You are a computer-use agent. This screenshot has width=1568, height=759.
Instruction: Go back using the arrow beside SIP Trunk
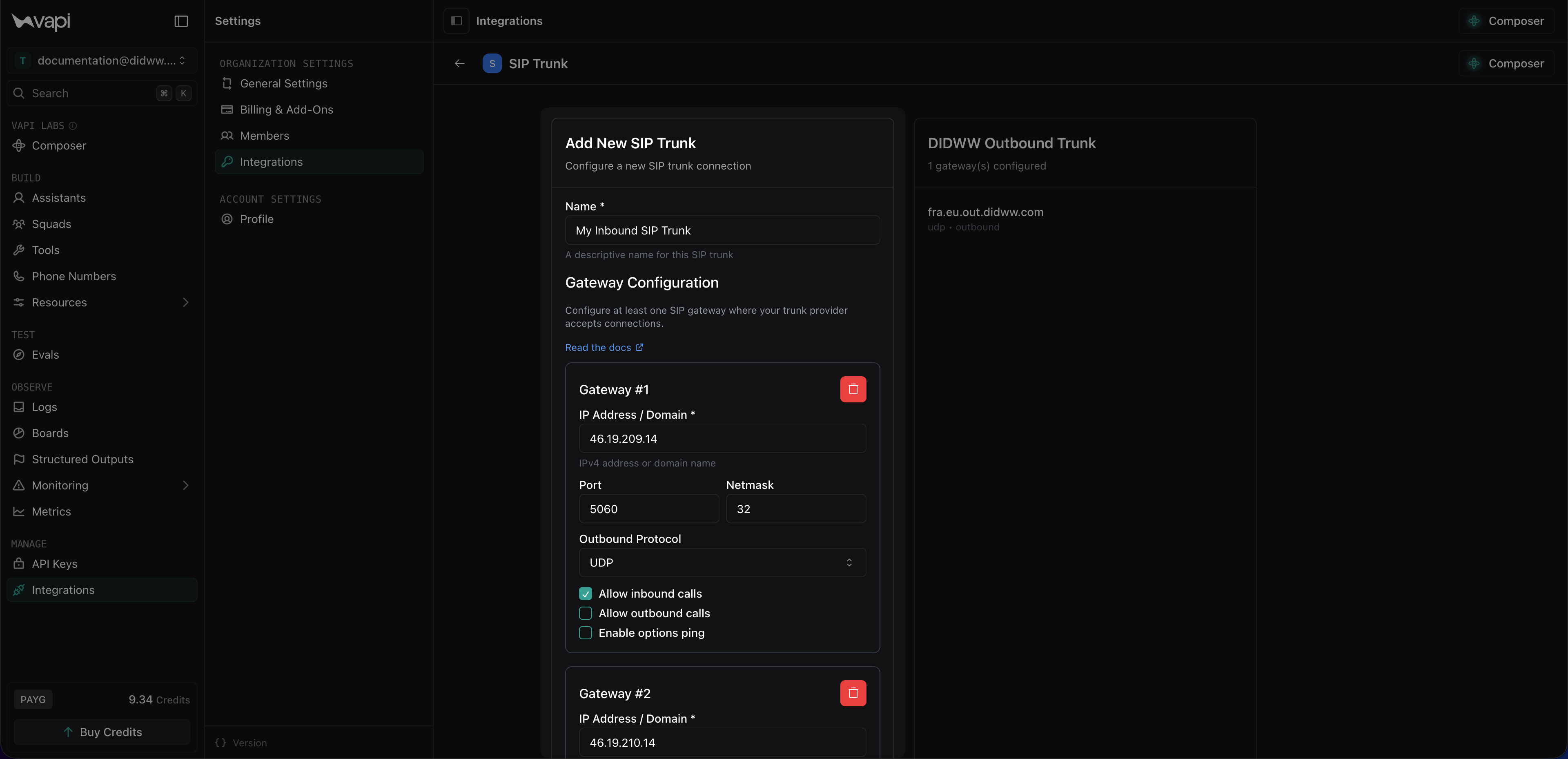(459, 63)
